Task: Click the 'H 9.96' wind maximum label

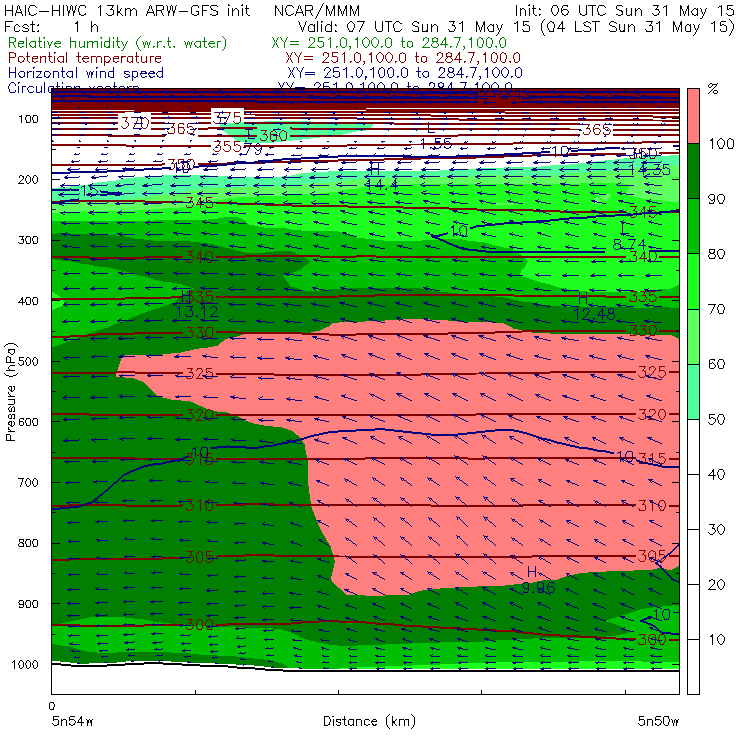Action: (x=538, y=580)
